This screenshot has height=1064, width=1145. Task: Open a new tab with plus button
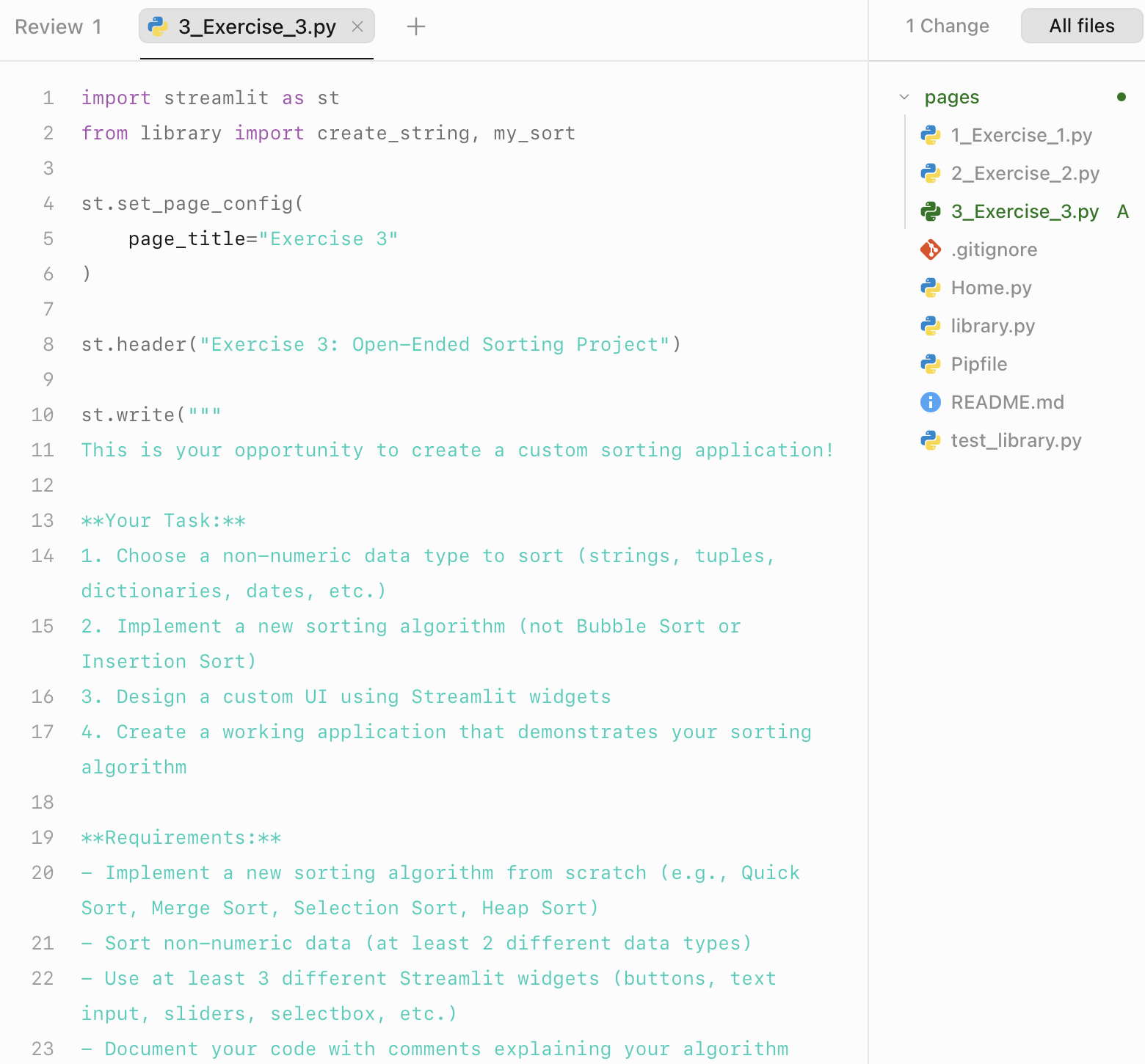pyautogui.click(x=416, y=26)
